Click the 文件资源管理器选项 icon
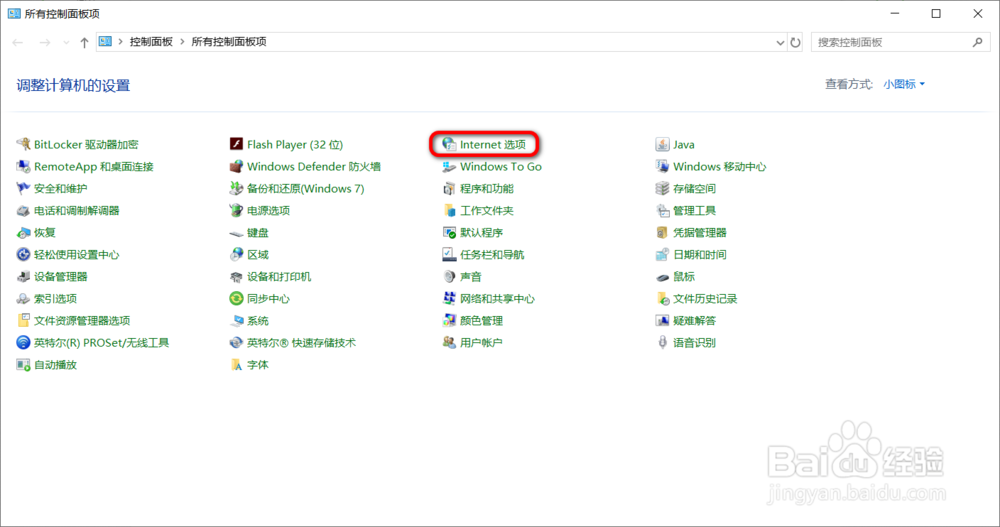The height and width of the screenshot is (527, 1000). coord(24,320)
